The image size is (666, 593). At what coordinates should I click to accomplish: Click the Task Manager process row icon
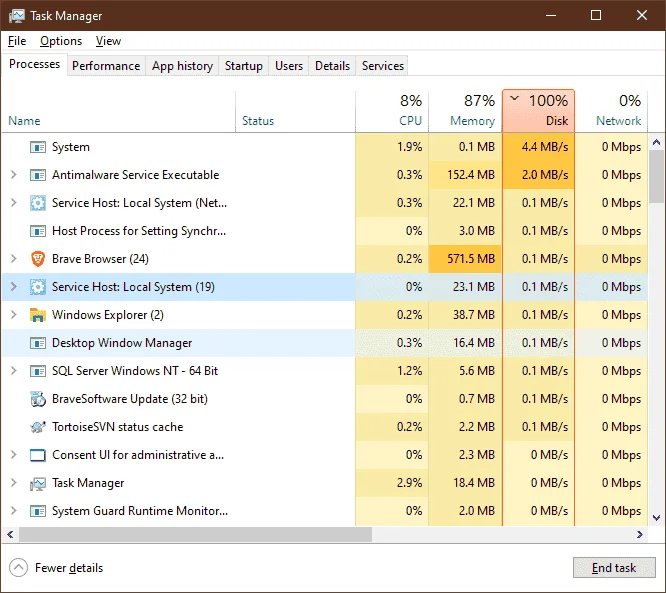[x=38, y=483]
